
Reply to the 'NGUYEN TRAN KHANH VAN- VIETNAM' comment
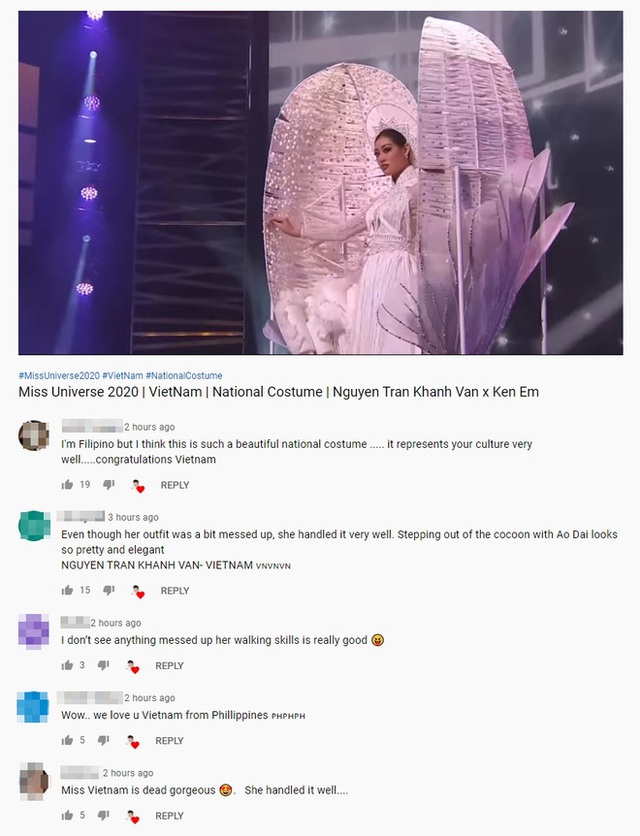point(175,591)
